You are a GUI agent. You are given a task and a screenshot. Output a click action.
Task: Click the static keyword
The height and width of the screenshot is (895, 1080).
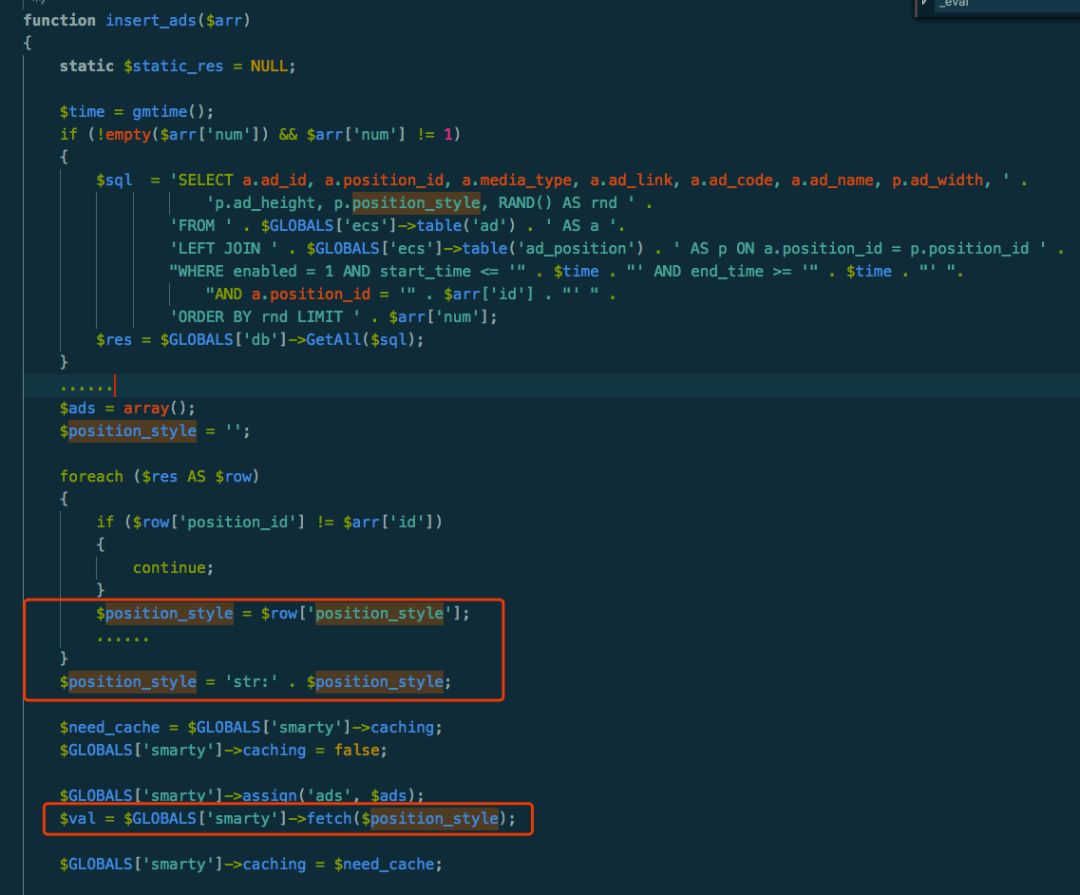click(x=86, y=65)
